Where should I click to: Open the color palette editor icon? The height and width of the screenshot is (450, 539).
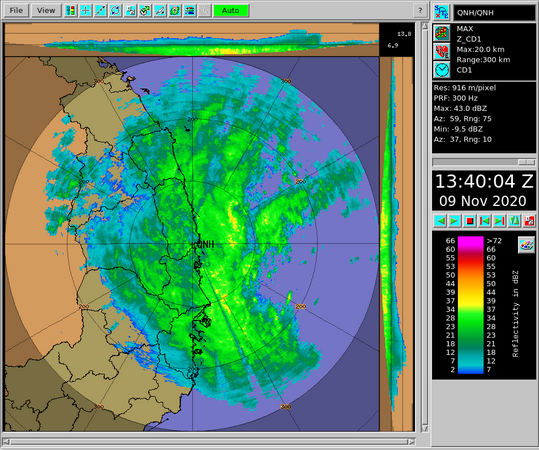click(526, 245)
